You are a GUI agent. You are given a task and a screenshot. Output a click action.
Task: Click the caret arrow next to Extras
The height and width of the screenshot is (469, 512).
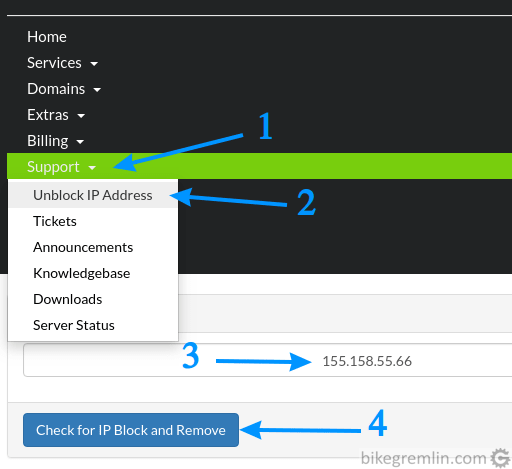pyautogui.click(x=81, y=116)
